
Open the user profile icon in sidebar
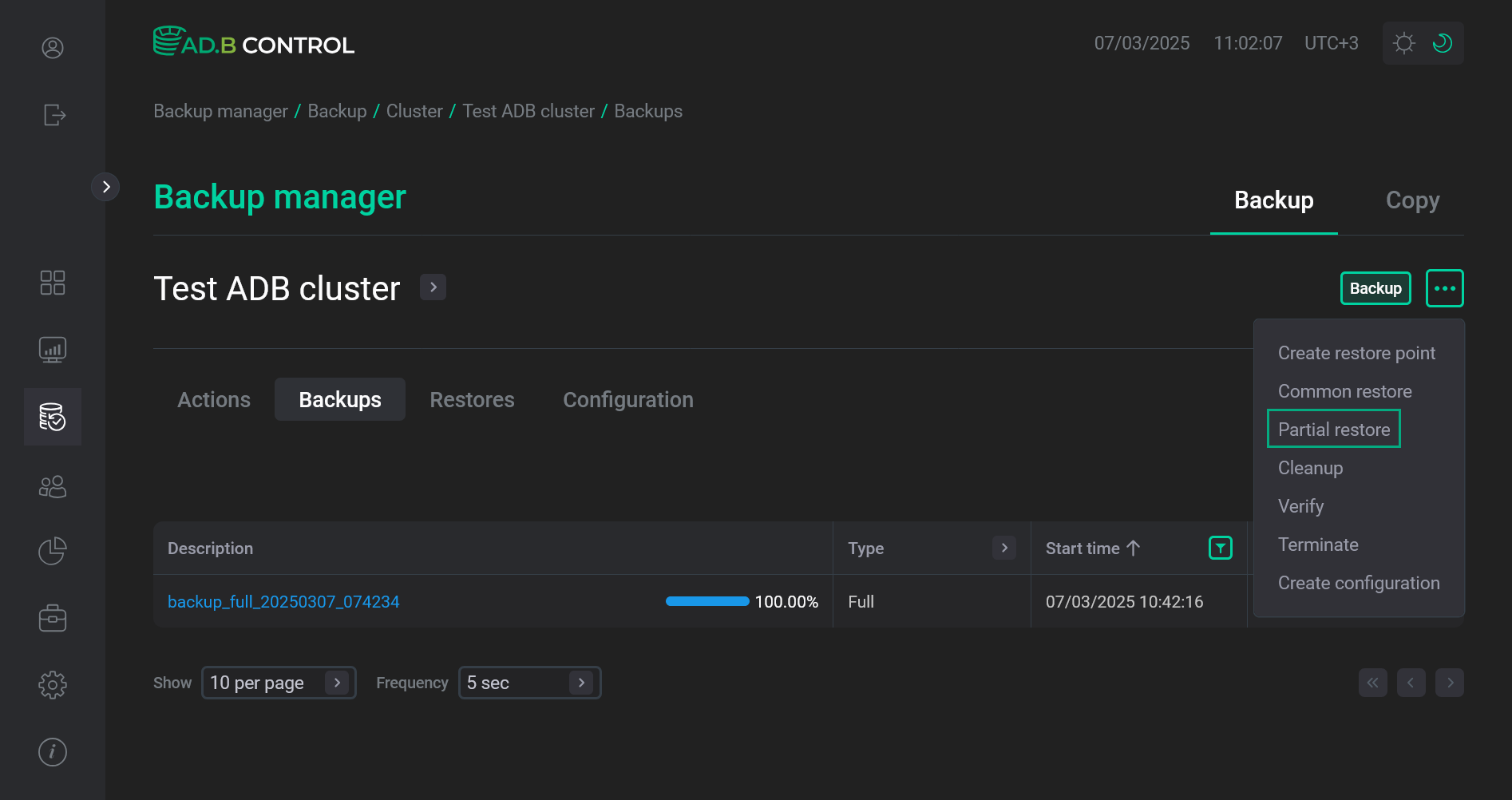tap(53, 48)
